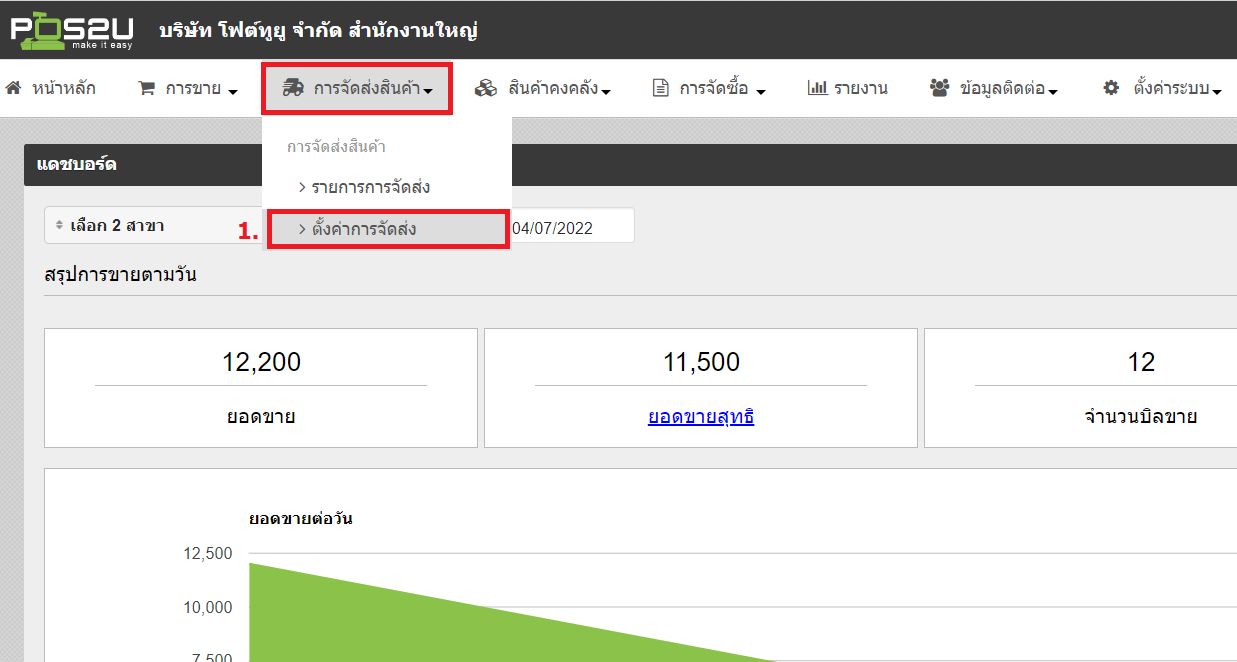Click the people icon for ข้อมูลติดต่อ

click(x=939, y=88)
